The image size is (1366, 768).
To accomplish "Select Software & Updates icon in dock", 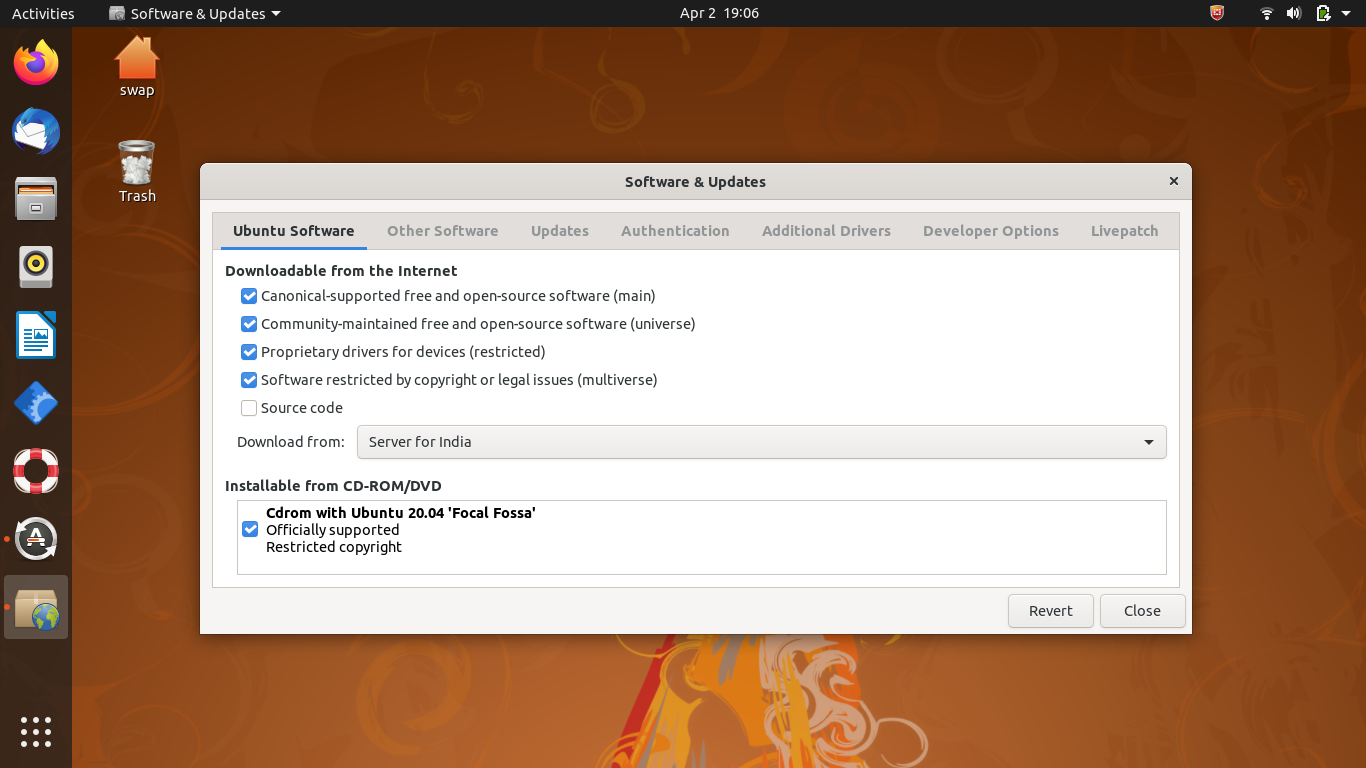I will point(36,607).
